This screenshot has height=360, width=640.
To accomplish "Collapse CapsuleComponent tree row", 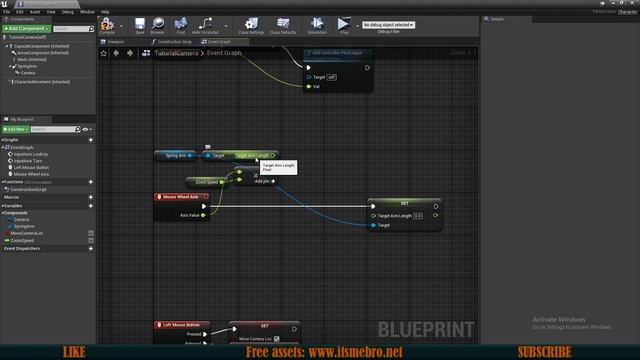I will pos(7,47).
